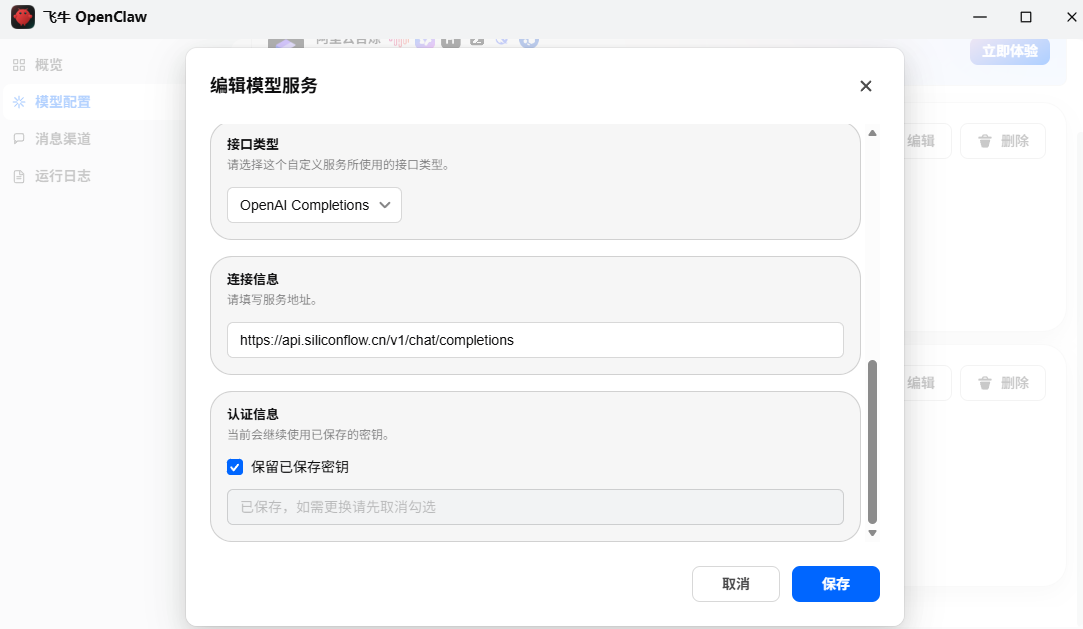
Task: Click the upper 删除 button in background
Action: (x=1003, y=142)
